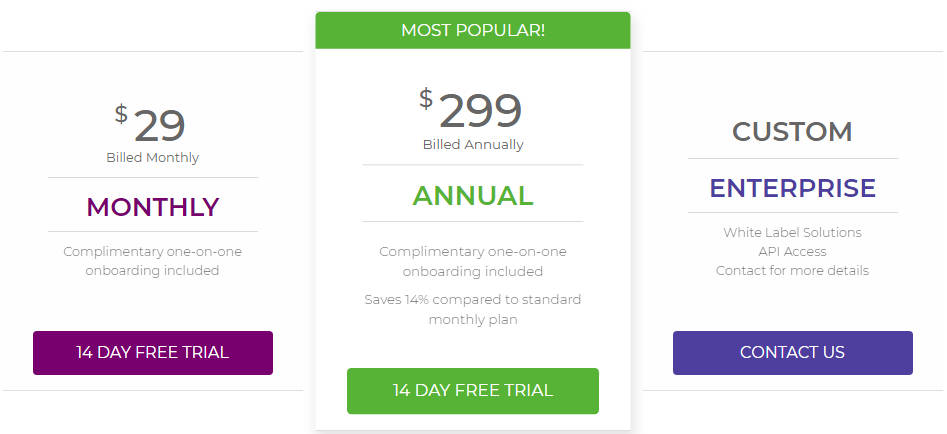This screenshot has width=947, height=434.
Task: Click the purple MONTHLY plan title
Action: point(153,207)
